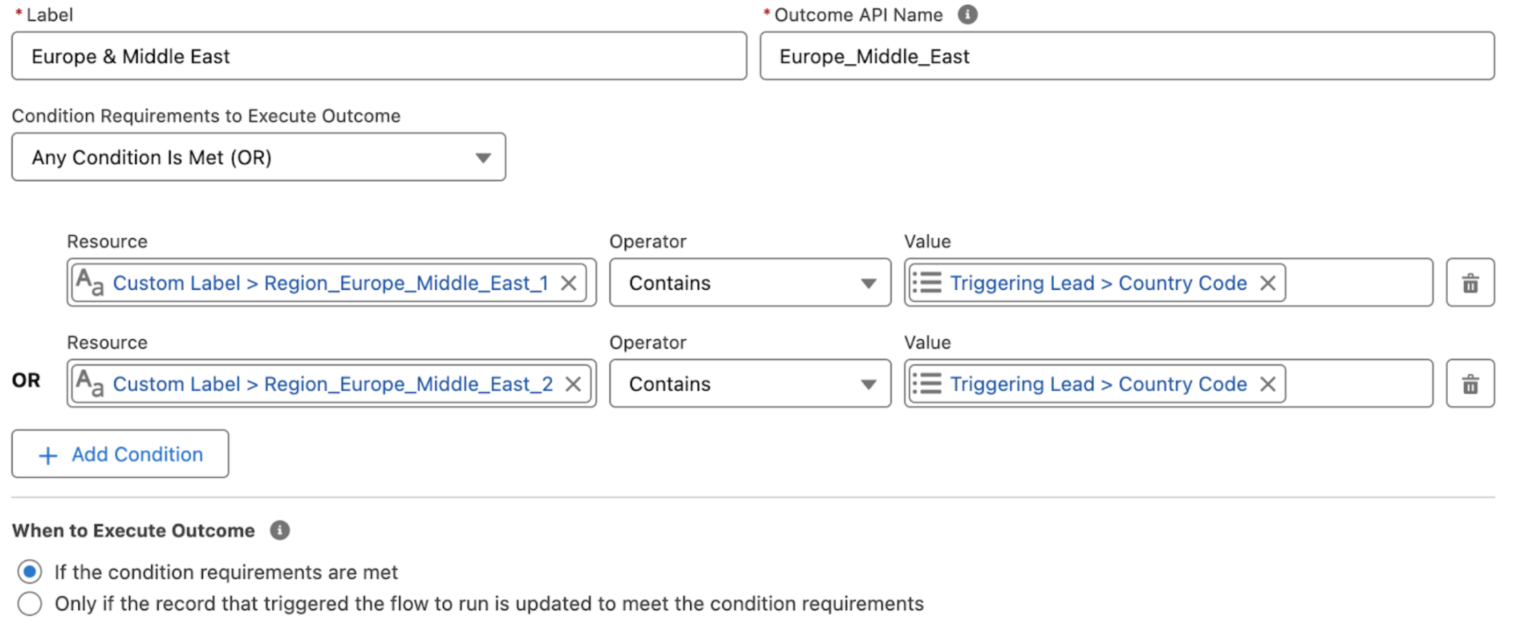
Task: Remove Country Code value from the second condition
Action: pos(1267,383)
